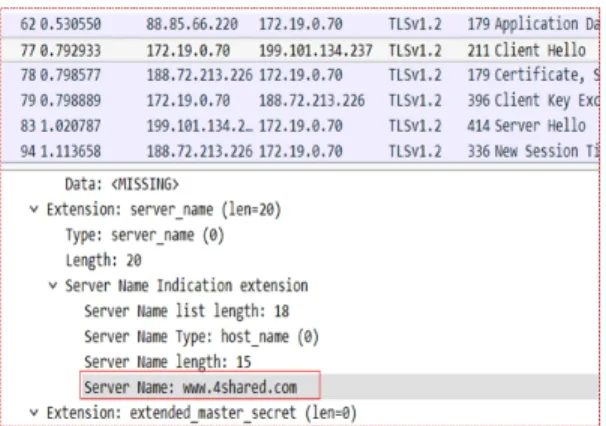Screen dimensions: 606x426
Task: Collapse Server Name Indication extension chevron
Action: [x=53, y=286]
